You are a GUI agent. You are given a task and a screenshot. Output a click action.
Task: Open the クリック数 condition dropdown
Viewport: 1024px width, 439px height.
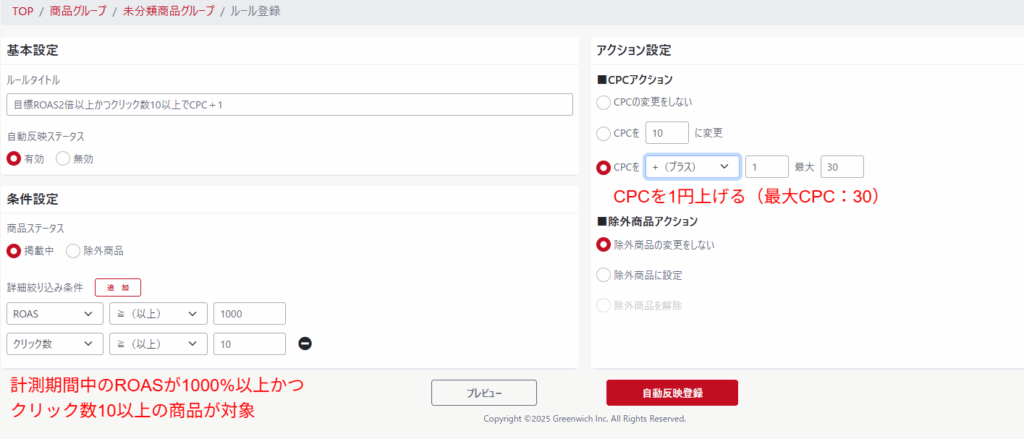point(54,344)
